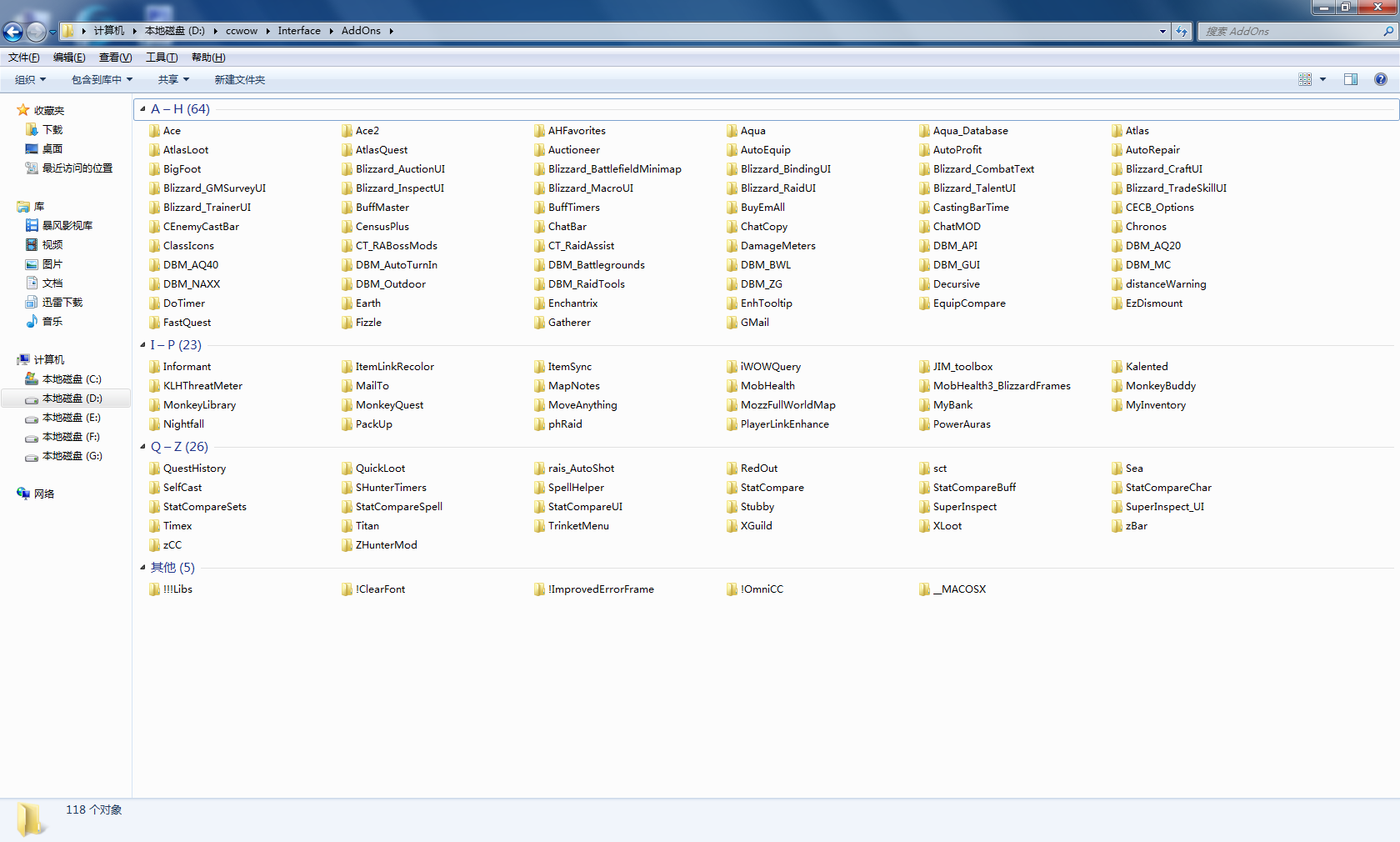This screenshot has height=842, width=1400.
Task: Open the DBM_GUI folder
Action: (956, 265)
